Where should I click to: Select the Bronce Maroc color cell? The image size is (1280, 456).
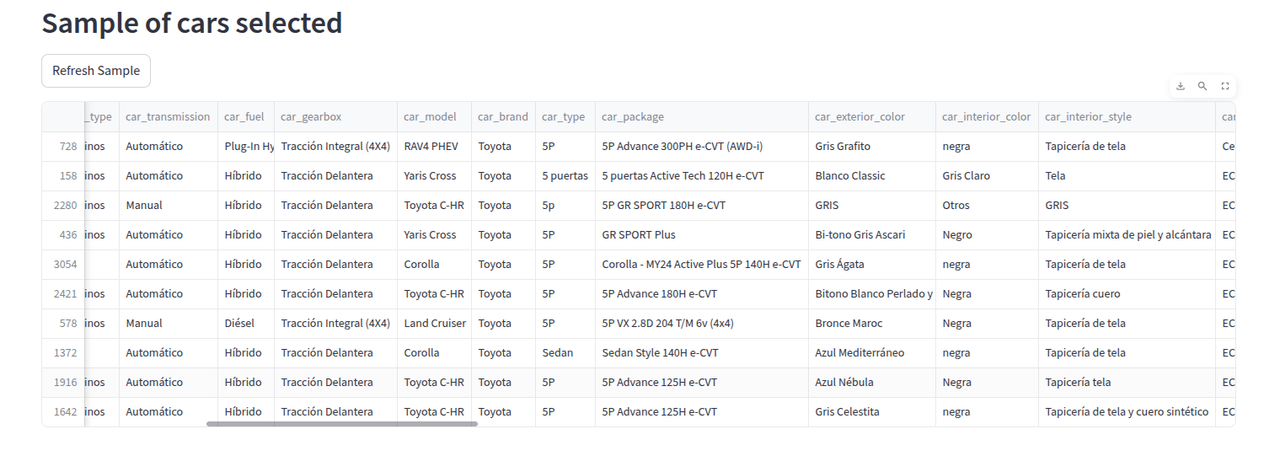(x=848, y=323)
